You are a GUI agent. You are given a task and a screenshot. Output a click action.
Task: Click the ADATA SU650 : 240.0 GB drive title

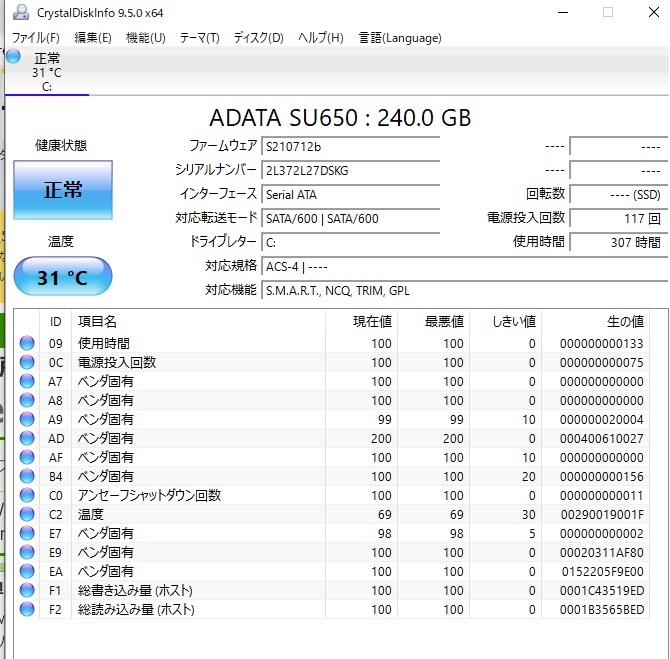tap(340, 118)
